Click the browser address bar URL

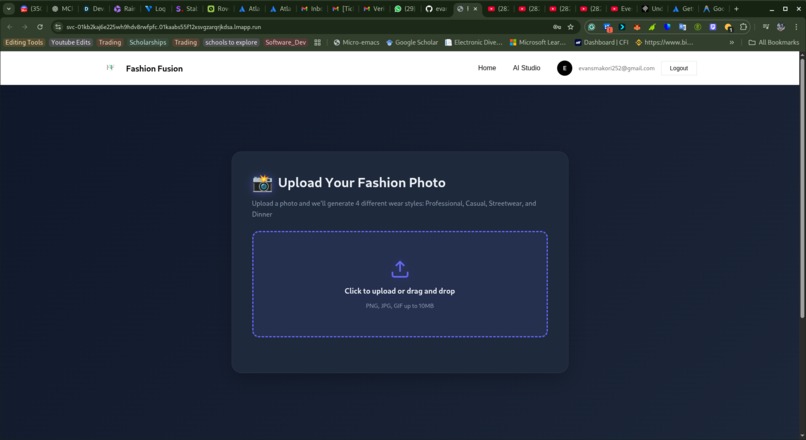pos(163,27)
